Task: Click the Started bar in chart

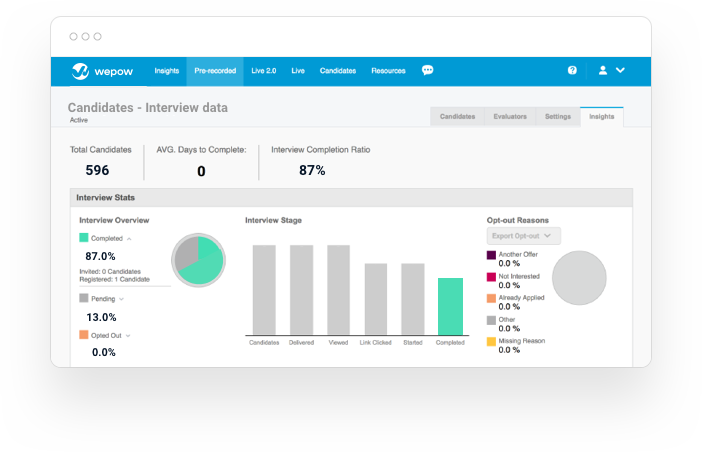Action: point(413,299)
